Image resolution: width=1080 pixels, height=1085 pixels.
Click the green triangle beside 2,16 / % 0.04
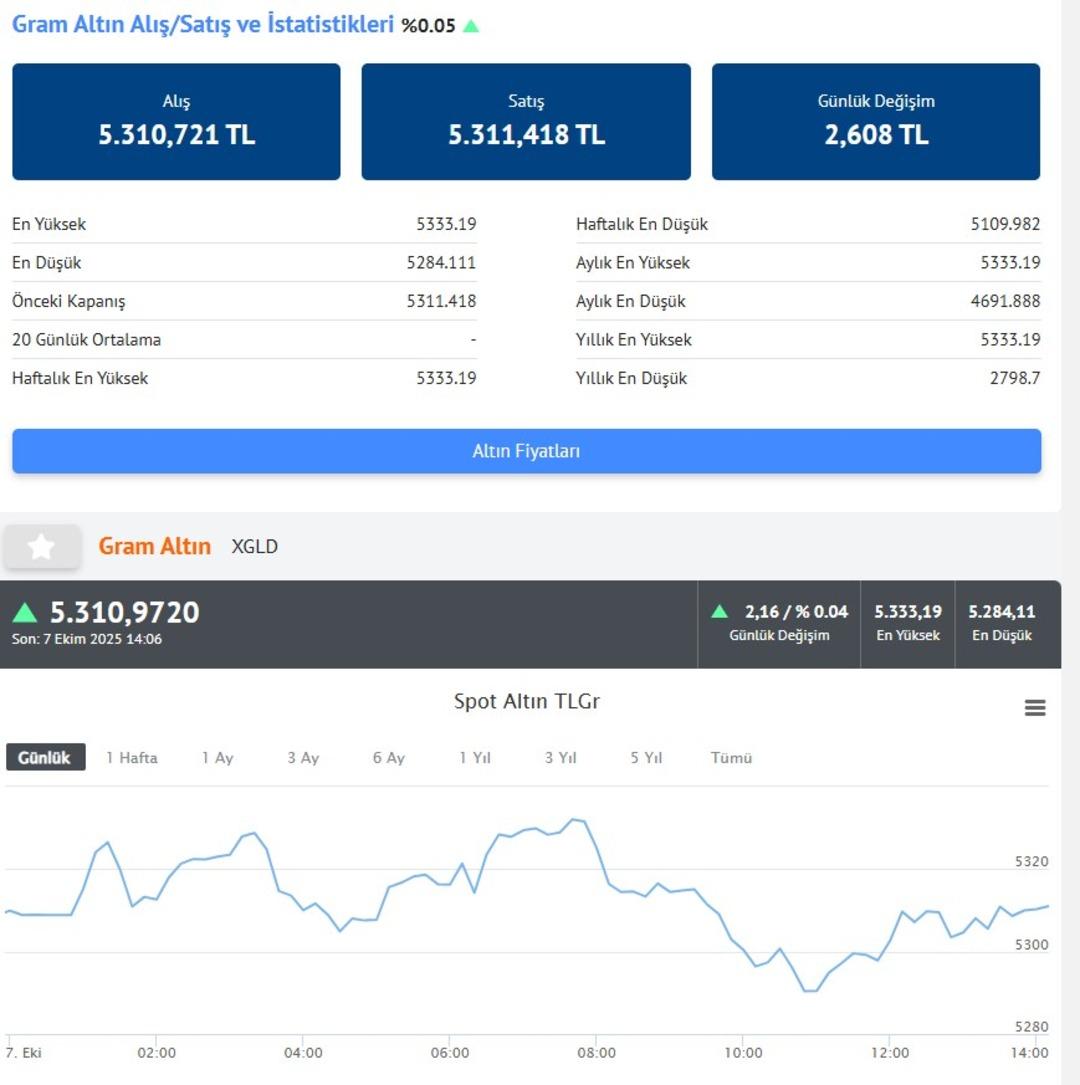click(x=719, y=611)
